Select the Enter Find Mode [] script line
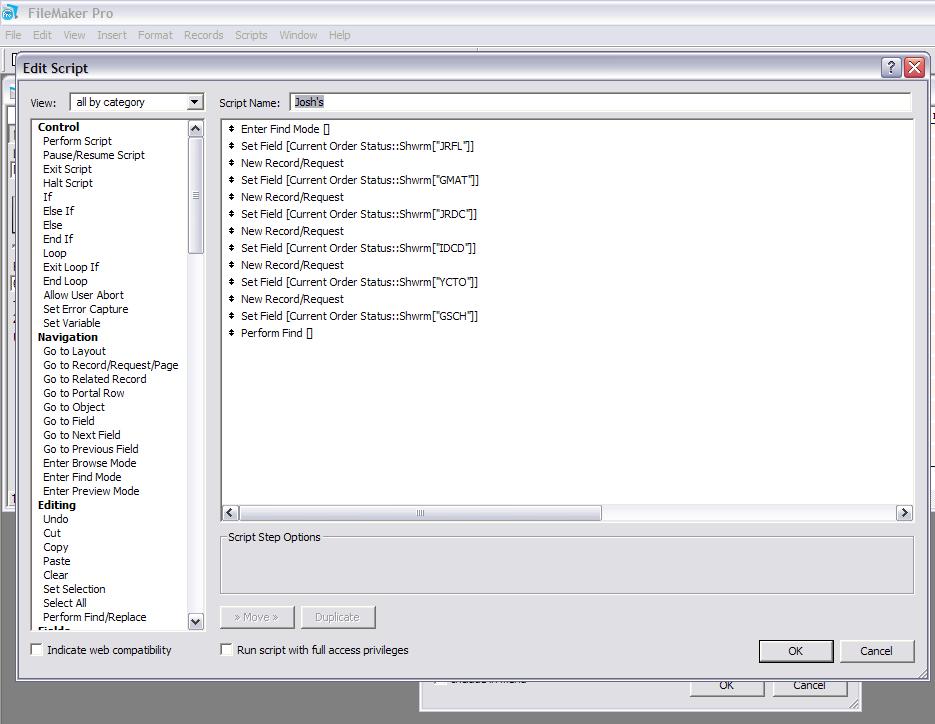935x724 pixels. pos(285,129)
